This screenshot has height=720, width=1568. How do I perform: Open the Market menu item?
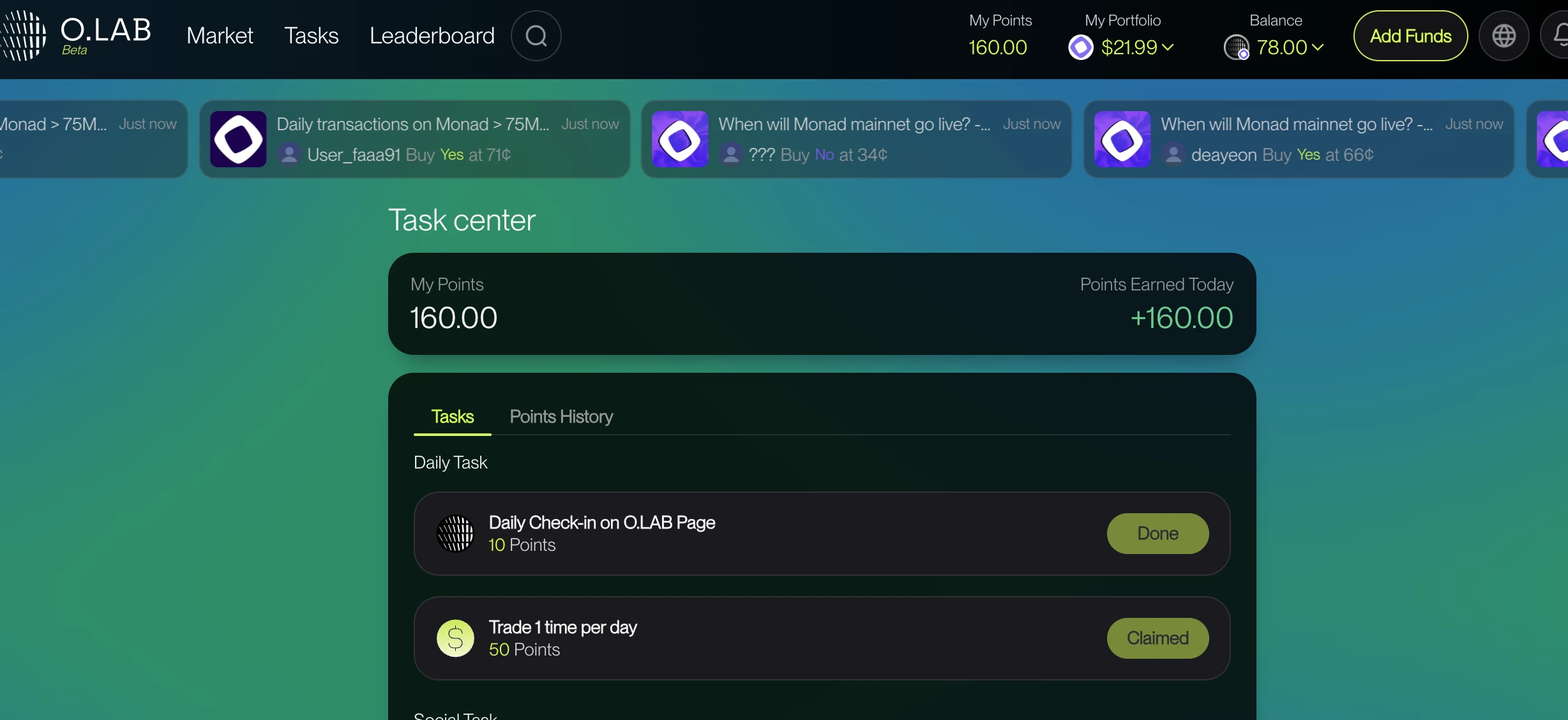219,35
